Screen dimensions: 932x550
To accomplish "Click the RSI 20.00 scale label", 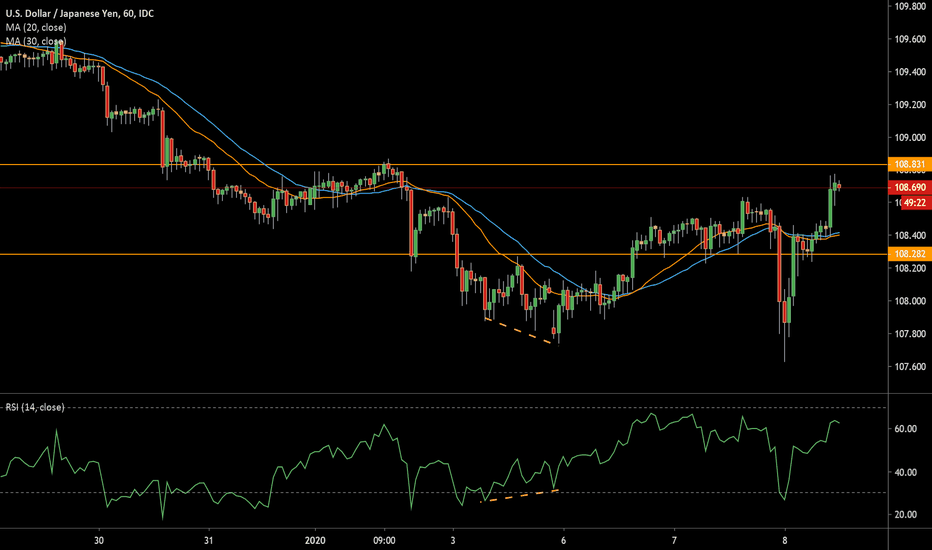I will click(906, 514).
